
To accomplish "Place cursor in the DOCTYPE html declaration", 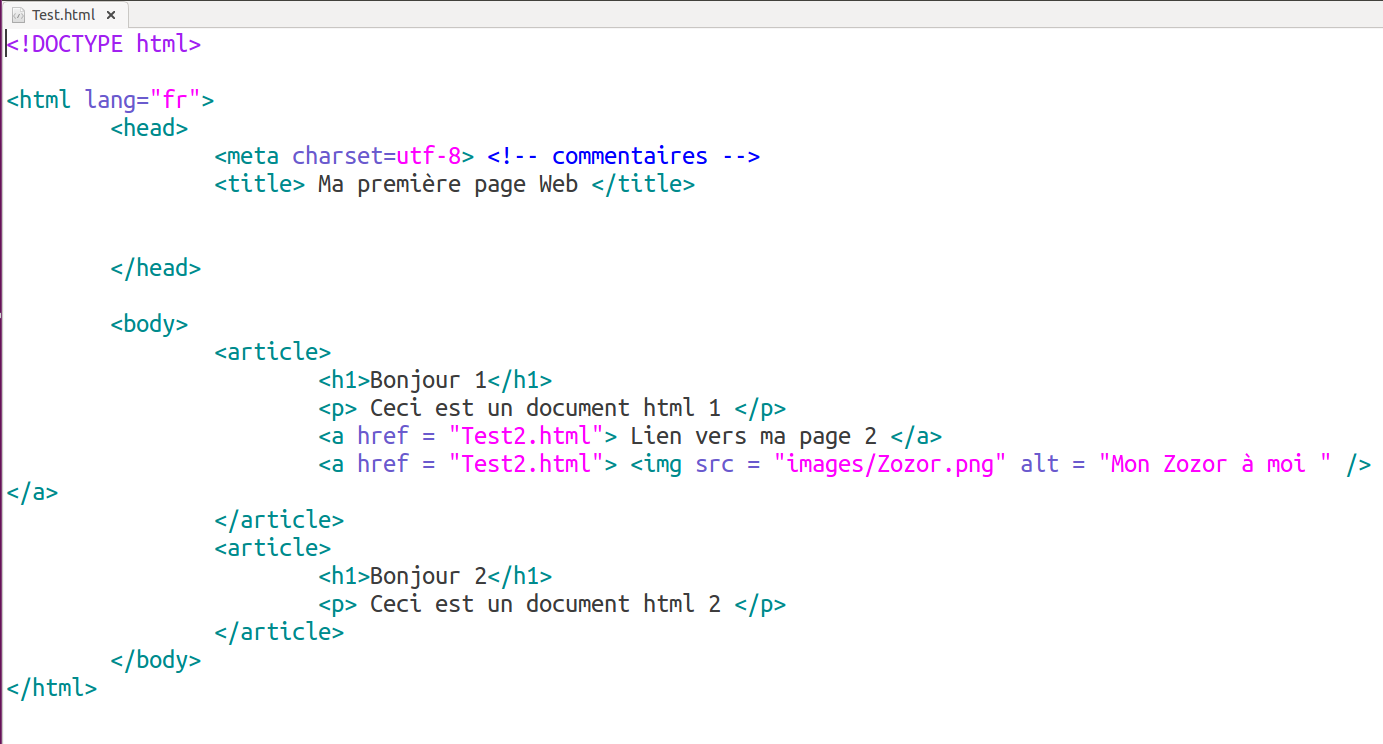I will click(x=104, y=44).
